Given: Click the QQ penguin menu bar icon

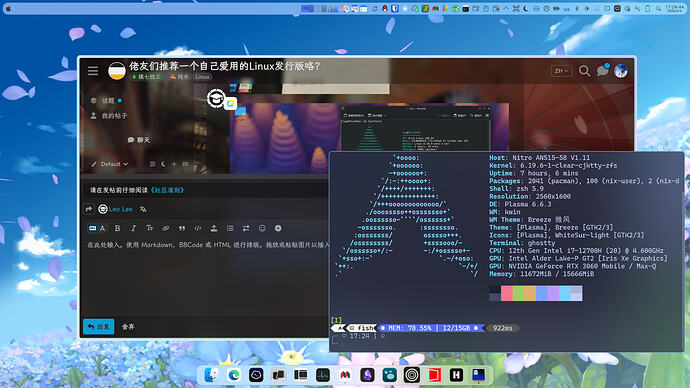Looking at the screenshot, I should click(385, 8).
